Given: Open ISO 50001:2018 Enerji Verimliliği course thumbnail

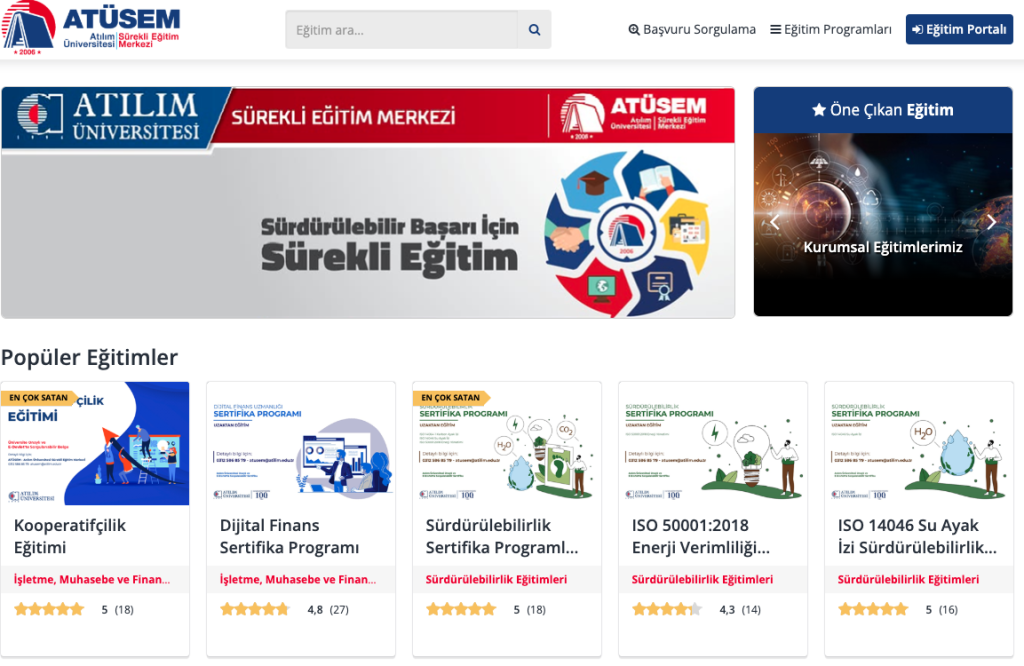Looking at the screenshot, I should [x=713, y=443].
